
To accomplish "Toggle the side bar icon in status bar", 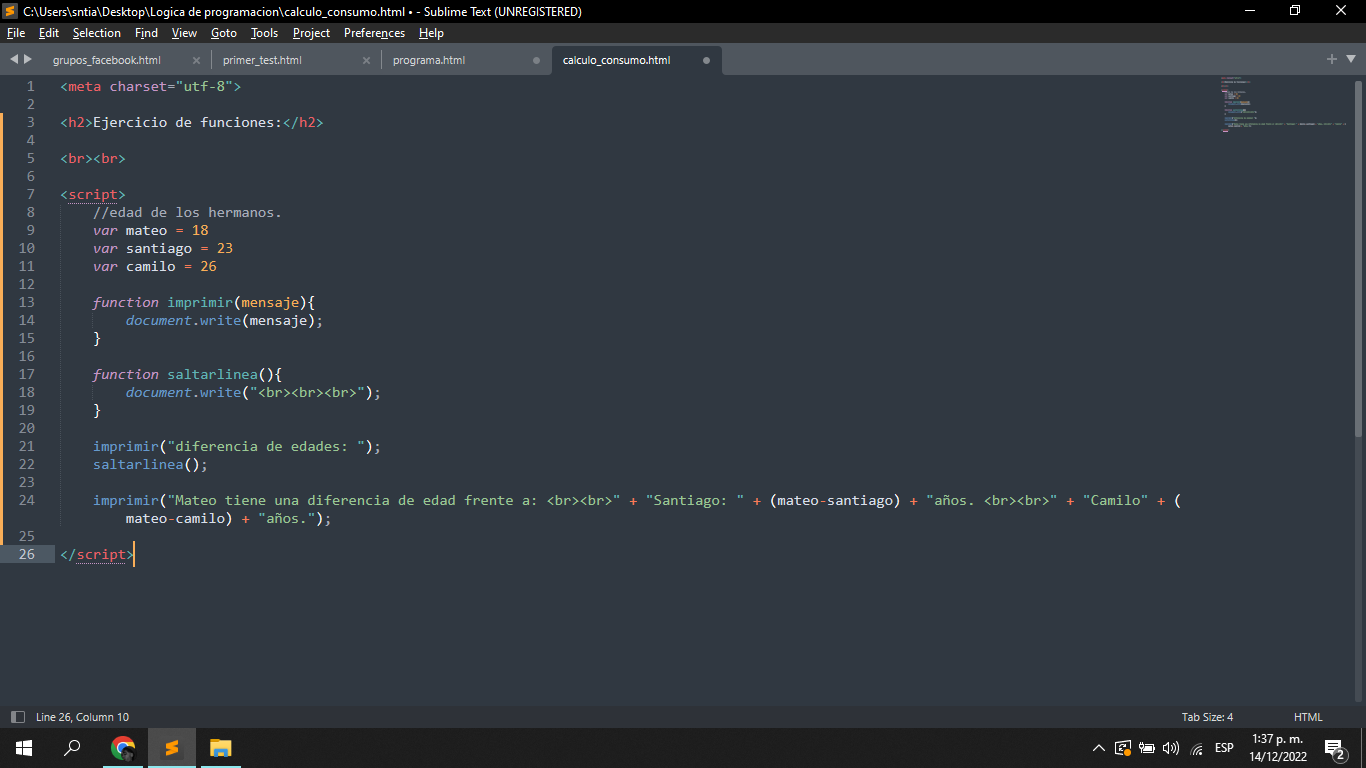I will point(17,717).
